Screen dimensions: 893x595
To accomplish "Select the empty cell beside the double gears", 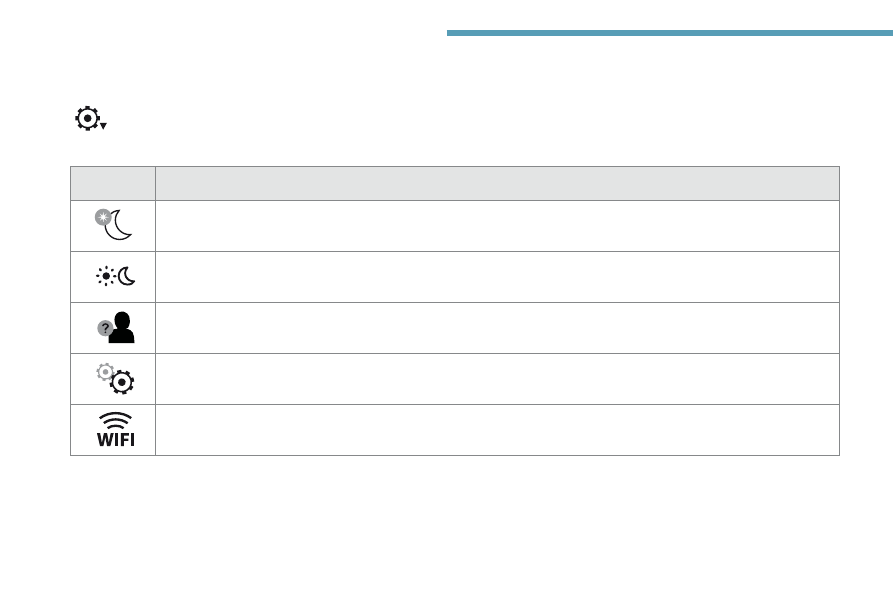I will (x=497, y=379).
